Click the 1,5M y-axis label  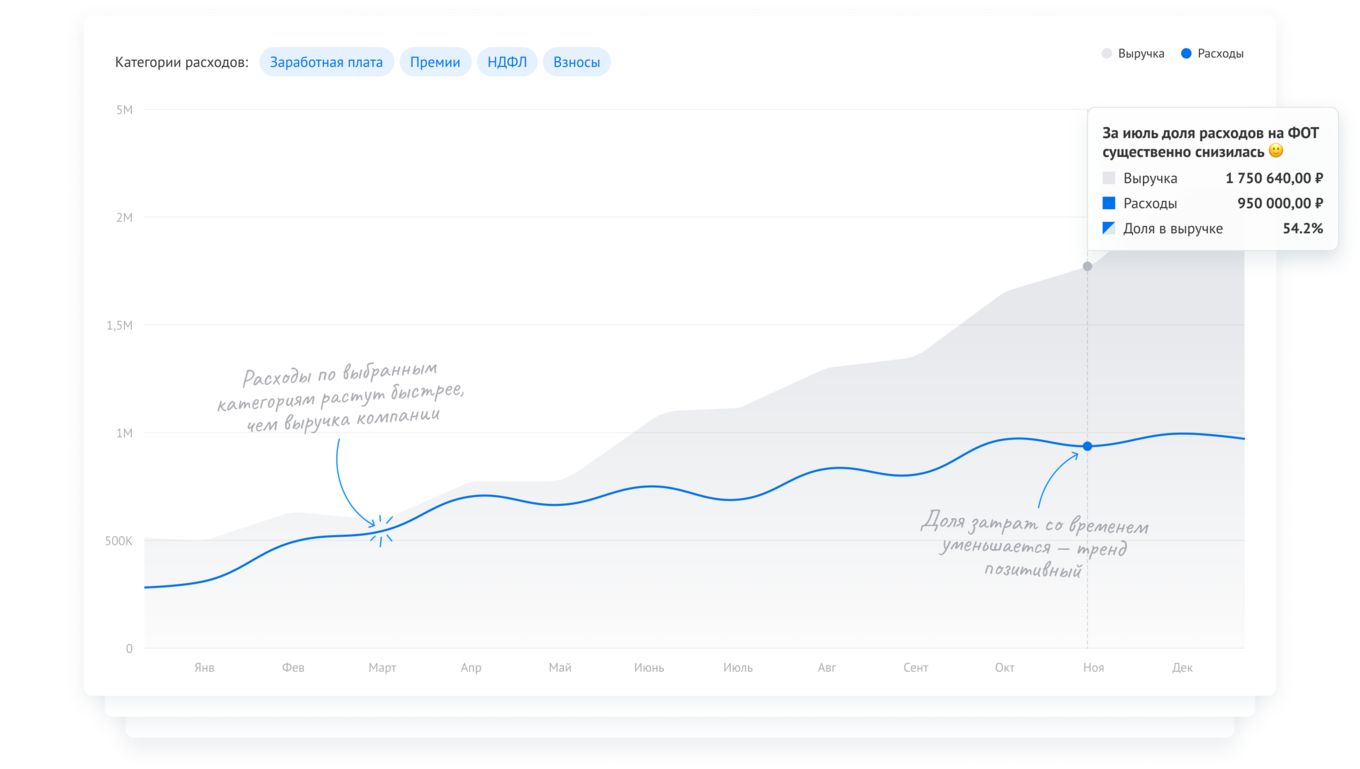pos(120,325)
